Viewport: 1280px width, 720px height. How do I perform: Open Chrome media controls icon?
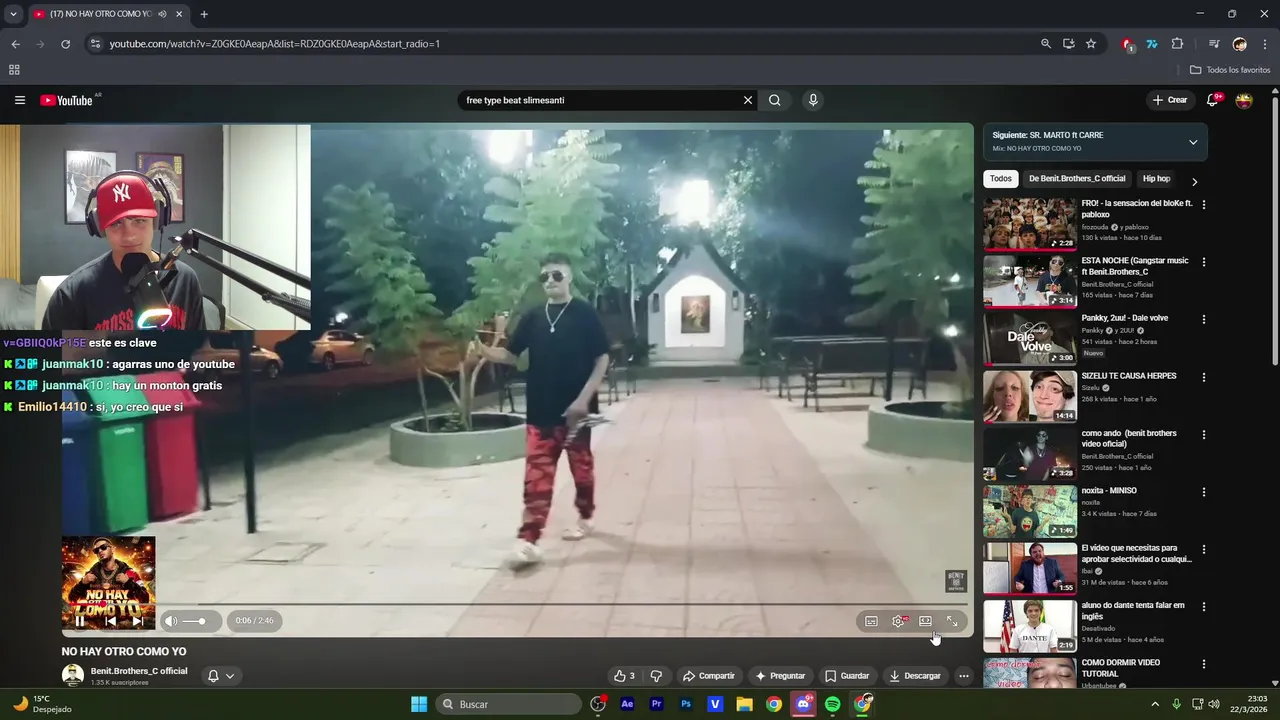(x=1213, y=44)
